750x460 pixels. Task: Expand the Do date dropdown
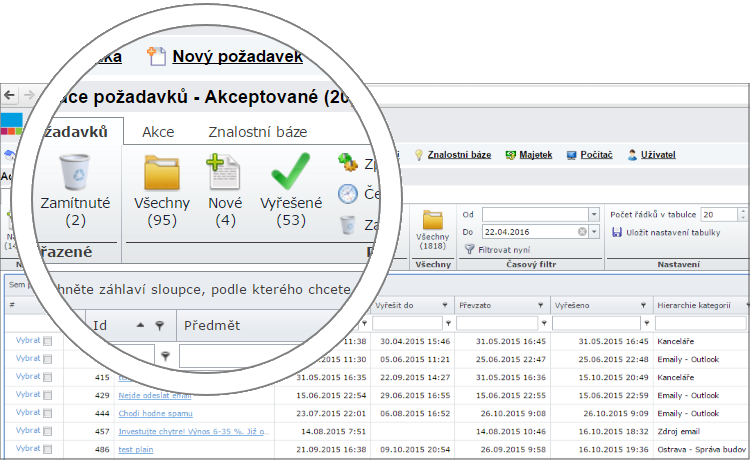596,232
